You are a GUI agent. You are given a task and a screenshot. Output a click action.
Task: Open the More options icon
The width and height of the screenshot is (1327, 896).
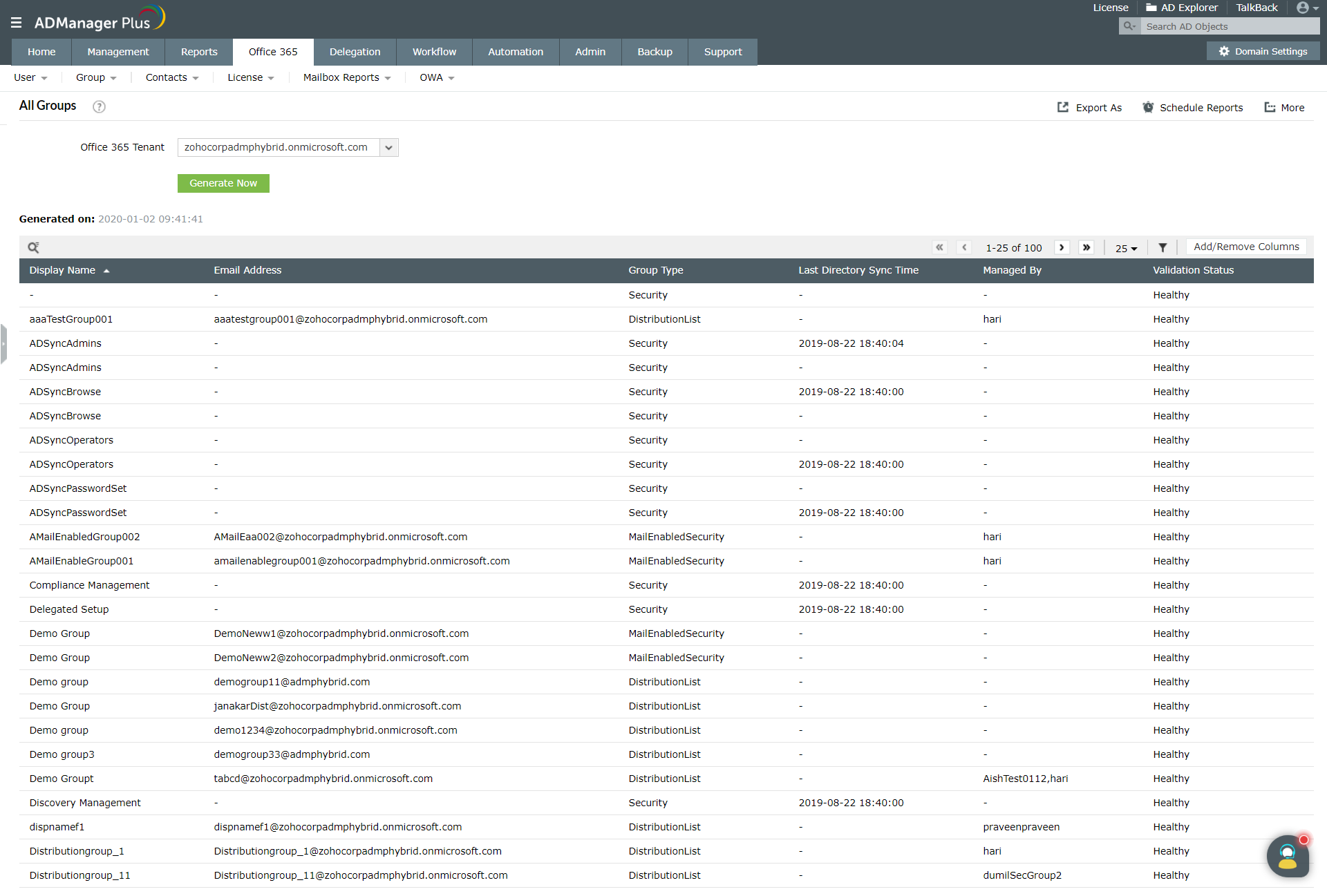click(1270, 108)
